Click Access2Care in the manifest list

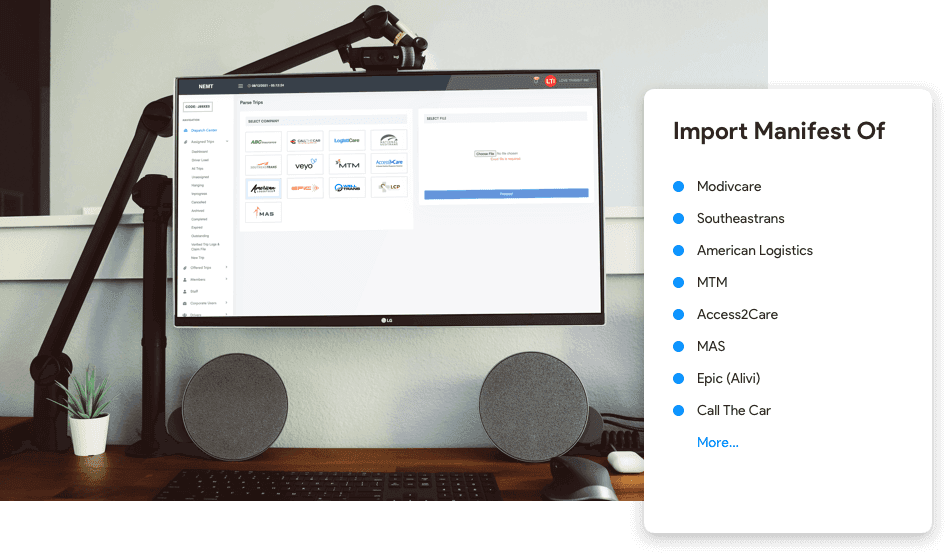(x=737, y=314)
